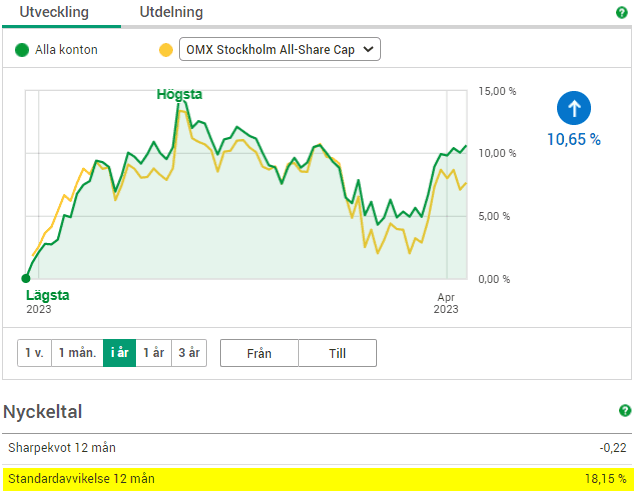Click the green Alla konton legend dot
The height and width of the screenshot is (494, 635).
tap(23, 49)
